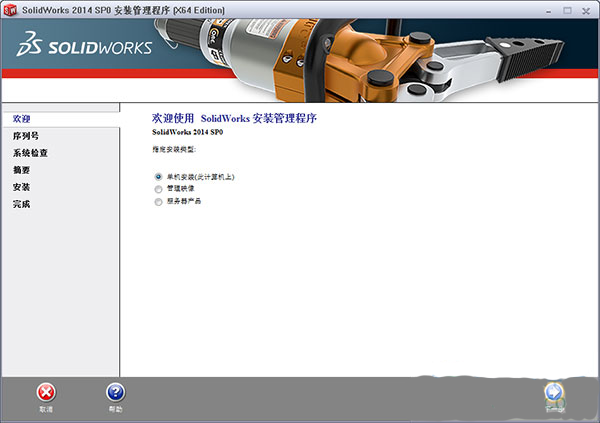Click the red Cancel (取消) icon
600x423 pixels.
pyautogui.click(x=46, y=392)
